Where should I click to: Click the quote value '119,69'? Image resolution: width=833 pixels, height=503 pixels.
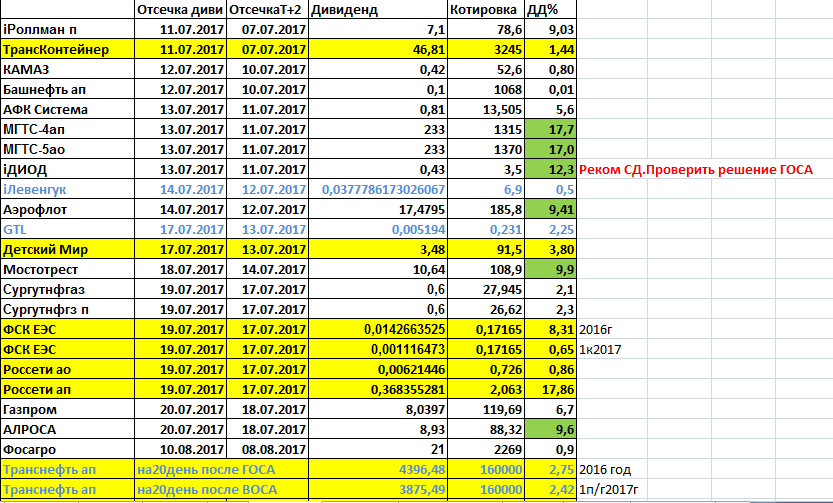[x=486, y=410]
